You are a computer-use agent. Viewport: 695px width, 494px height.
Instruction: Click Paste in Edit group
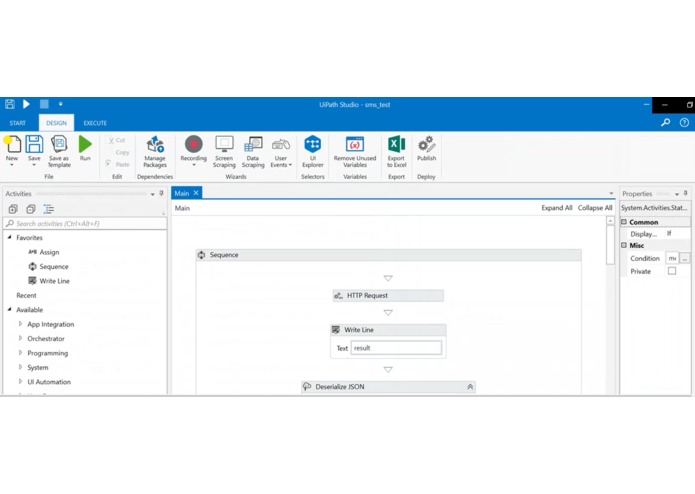[117, 164]
